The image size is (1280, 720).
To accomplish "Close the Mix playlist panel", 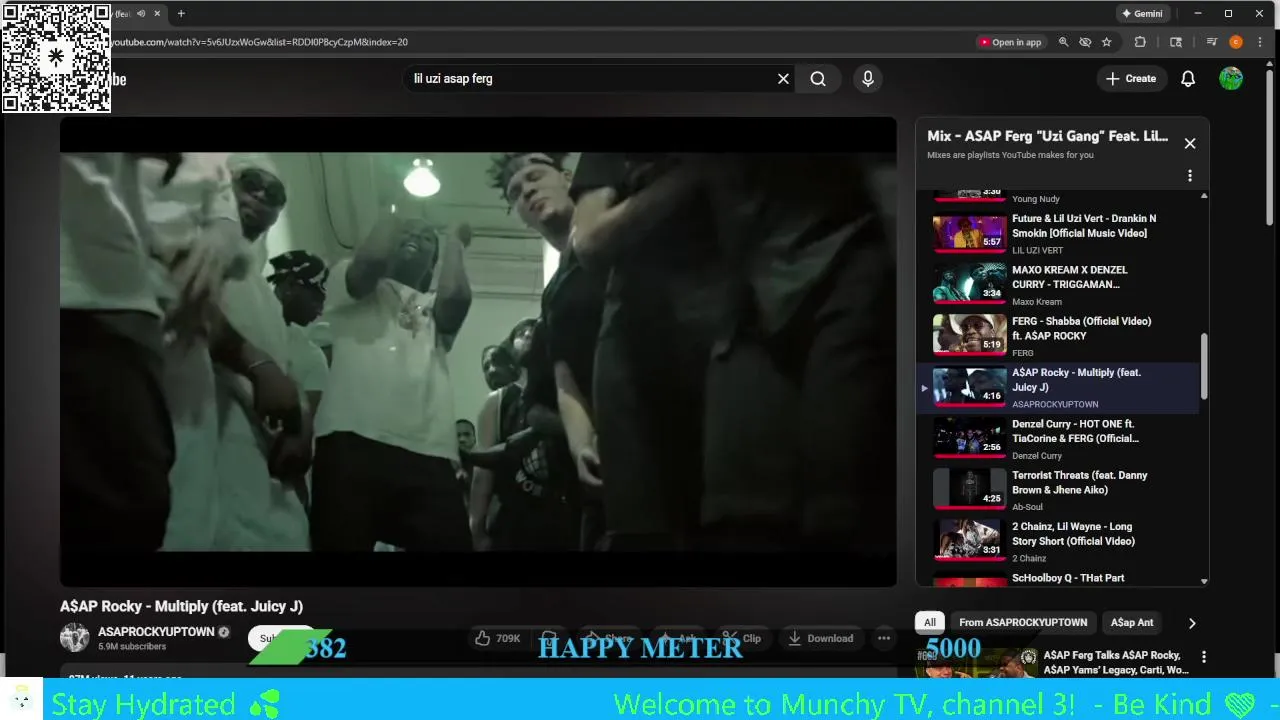I will tap(1190, 143).
